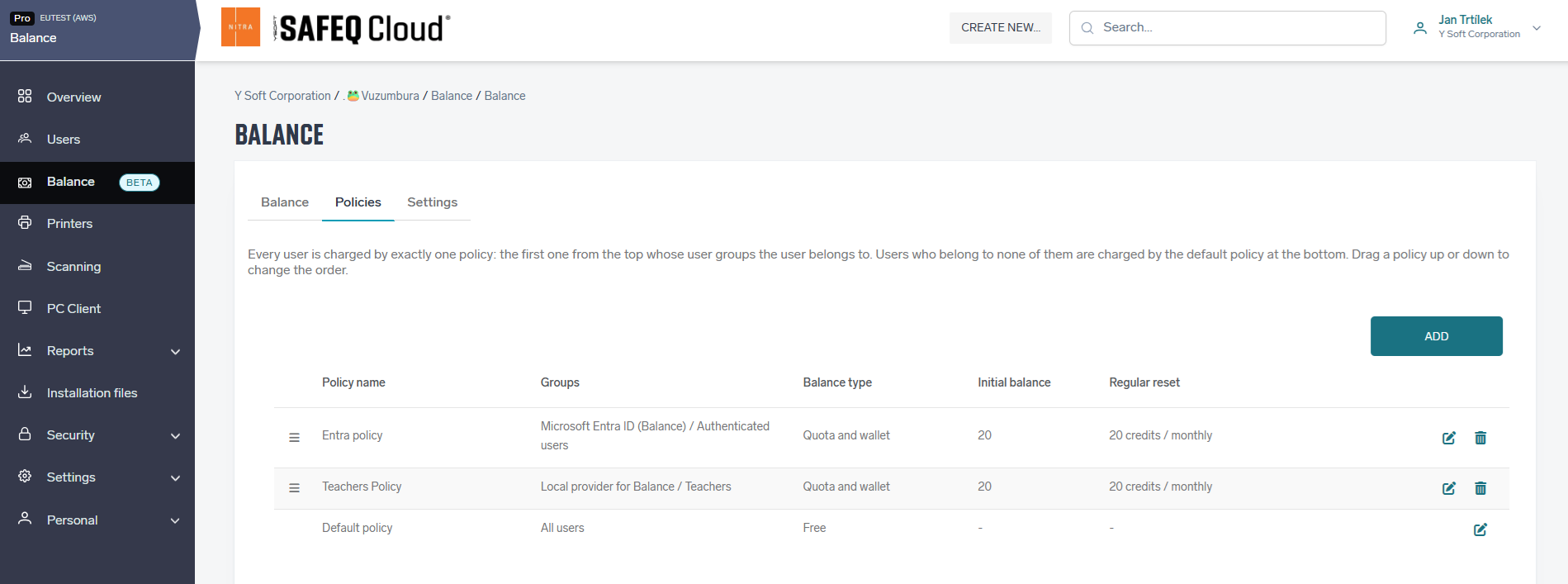Click the 'Default policy' name text
1568x584 pixels.
coord(358,528)
